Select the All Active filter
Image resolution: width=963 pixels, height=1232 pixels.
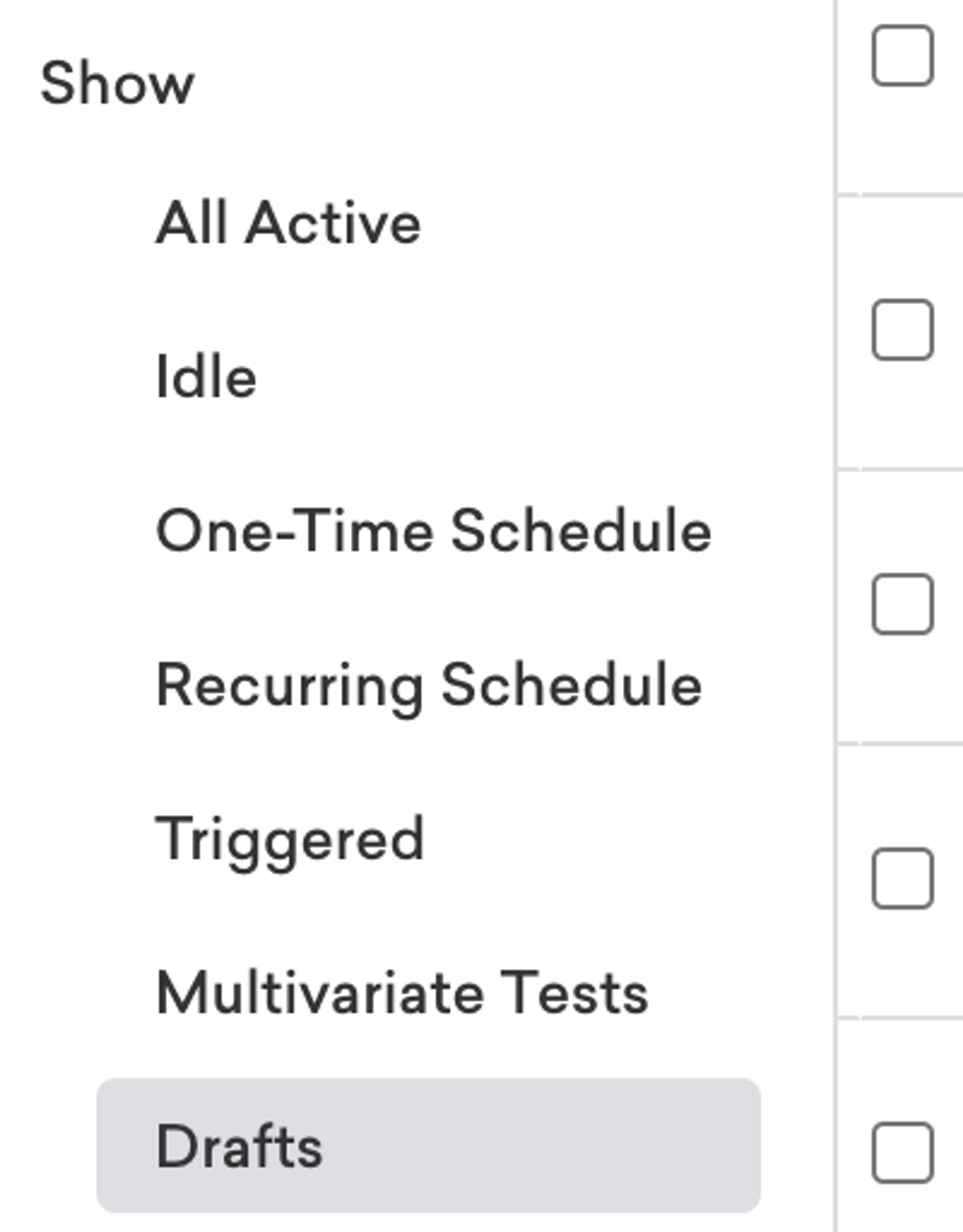(288, 223)
